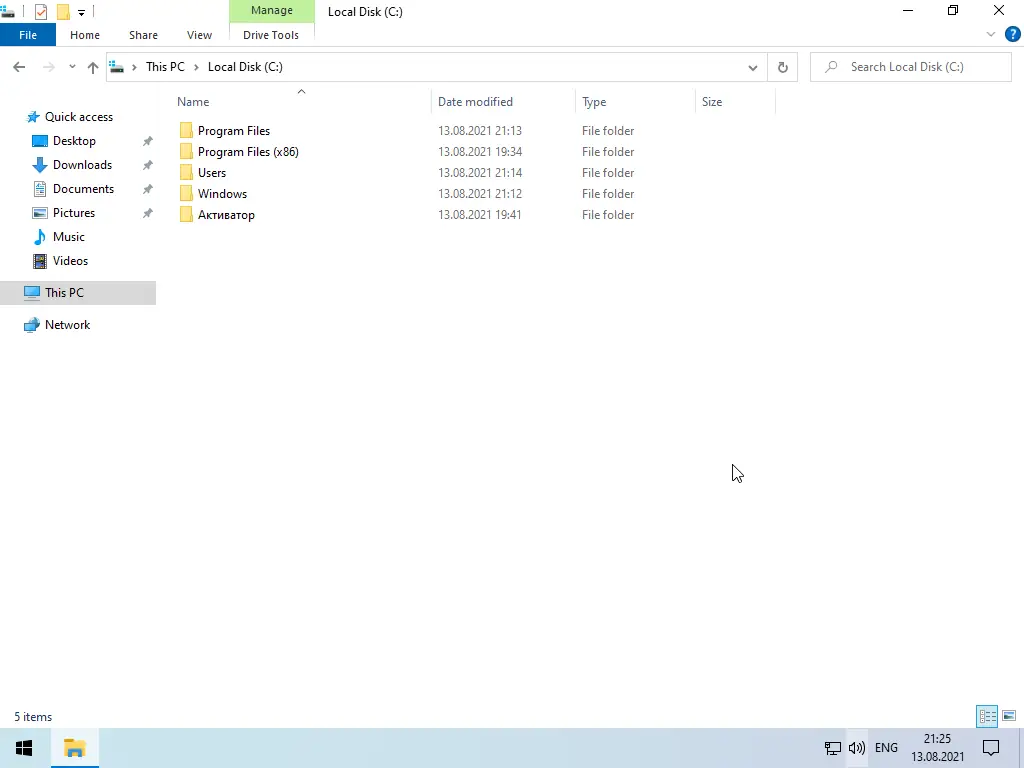Expand the chevron after This PC breadcrumb
The height and width of the screenshot is (768, 1024).
(x=196, y=67)
